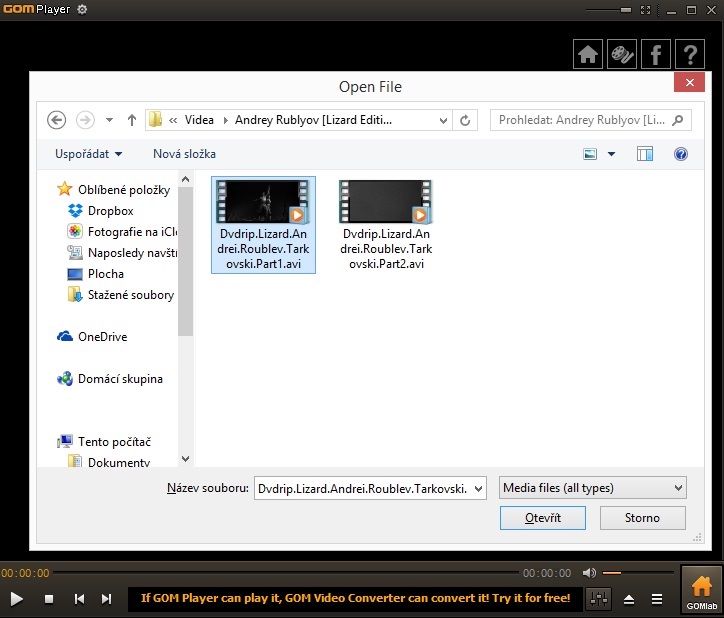Open the film reel converter icon
This screenshot has height=618, width=724.
(x=621, y=54)
